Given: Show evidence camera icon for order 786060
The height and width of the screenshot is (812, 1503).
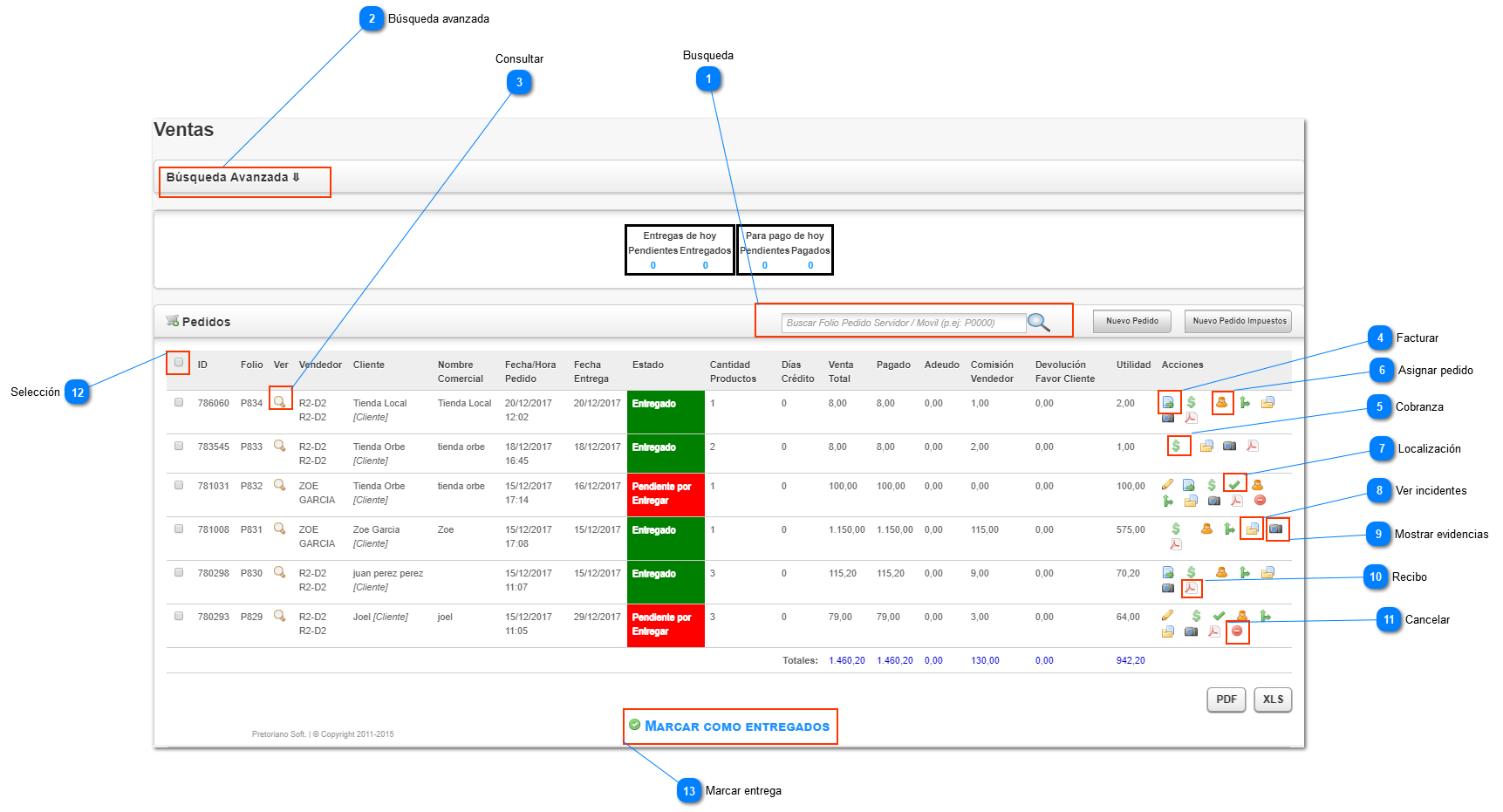Looking at the screenshot, I should pyautogui.click(x=1168, y=418).
